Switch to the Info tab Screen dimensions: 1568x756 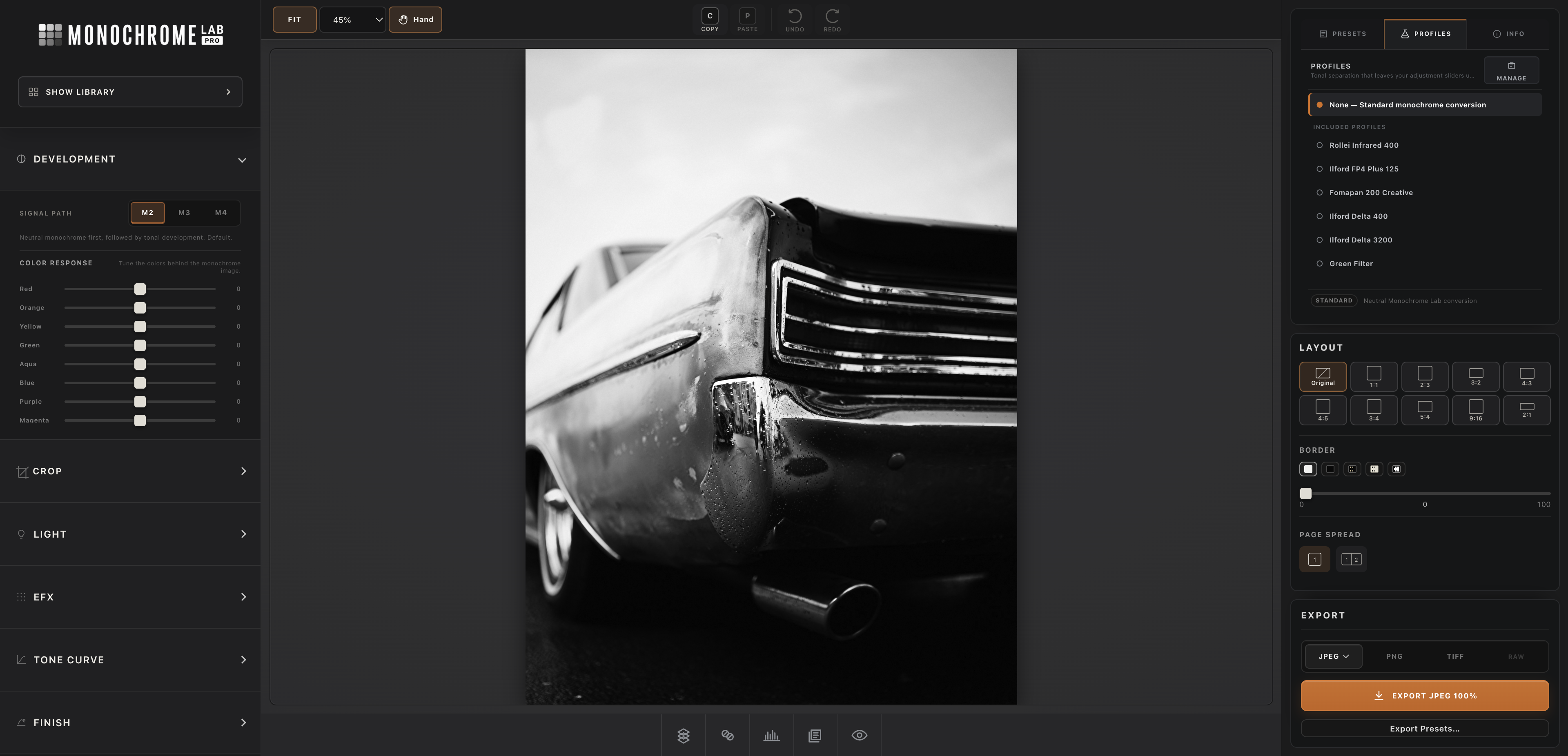(x=1508, y=34)
